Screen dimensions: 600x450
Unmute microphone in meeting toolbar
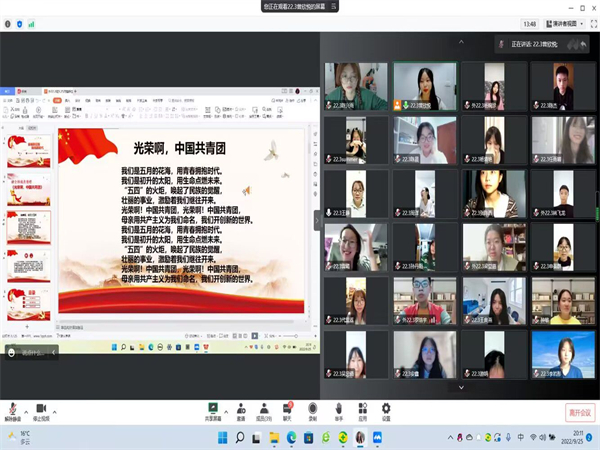12,408
